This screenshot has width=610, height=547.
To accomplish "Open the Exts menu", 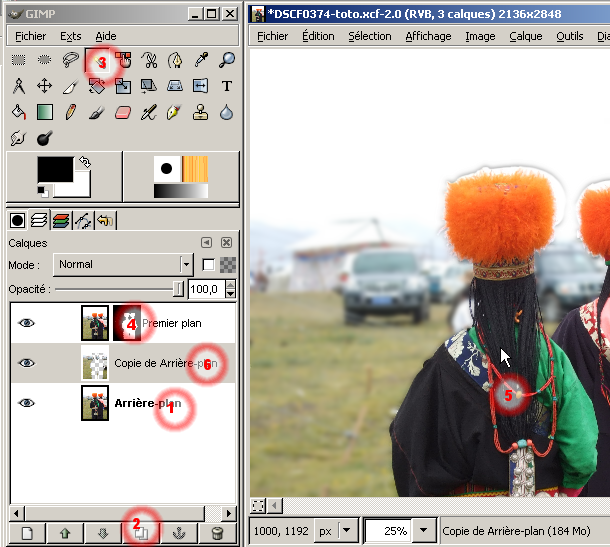I will pyautogui.click(x=71, y=36).
